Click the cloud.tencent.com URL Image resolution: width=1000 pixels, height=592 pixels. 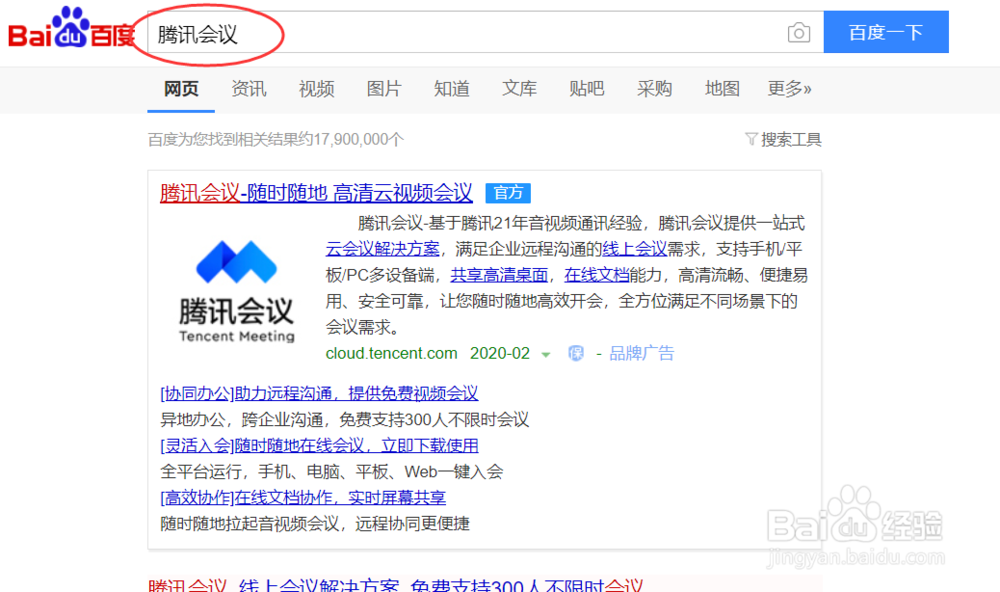point(392,353)
